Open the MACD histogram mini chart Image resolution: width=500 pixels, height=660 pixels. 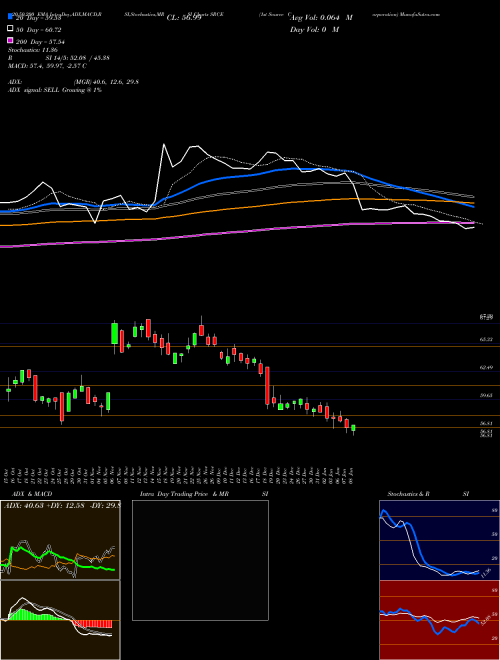60,620
